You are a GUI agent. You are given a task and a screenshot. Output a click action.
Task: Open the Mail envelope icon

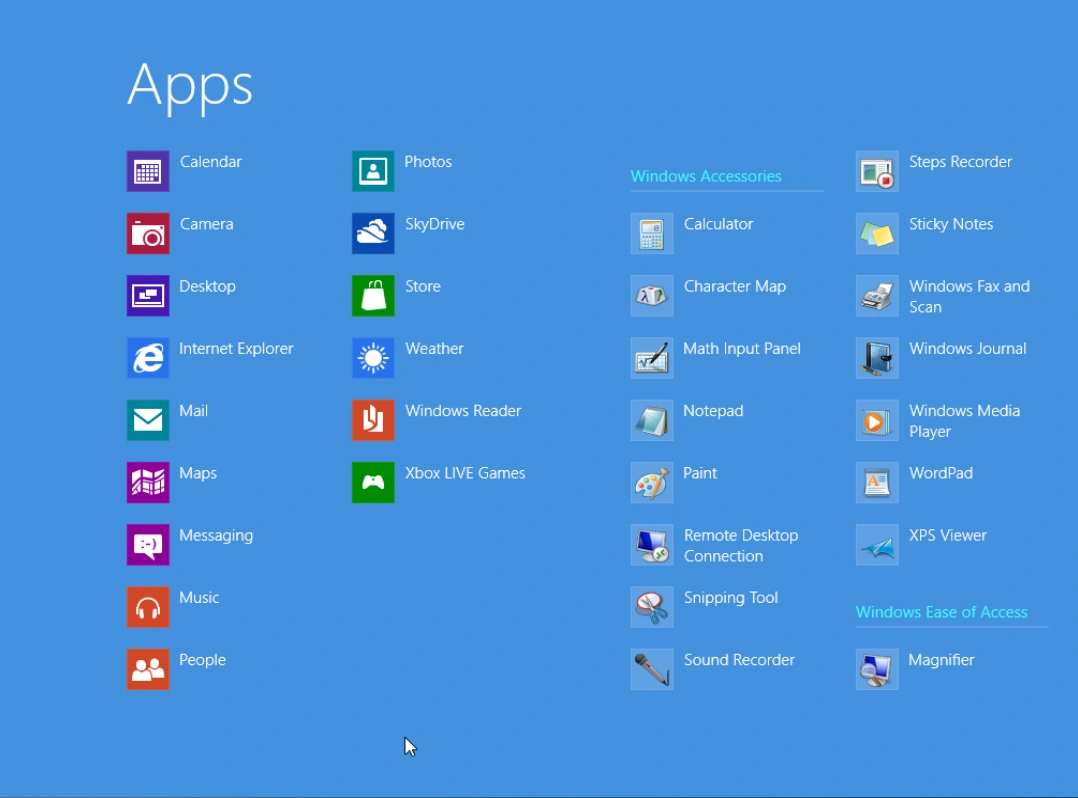coord(148,420)
